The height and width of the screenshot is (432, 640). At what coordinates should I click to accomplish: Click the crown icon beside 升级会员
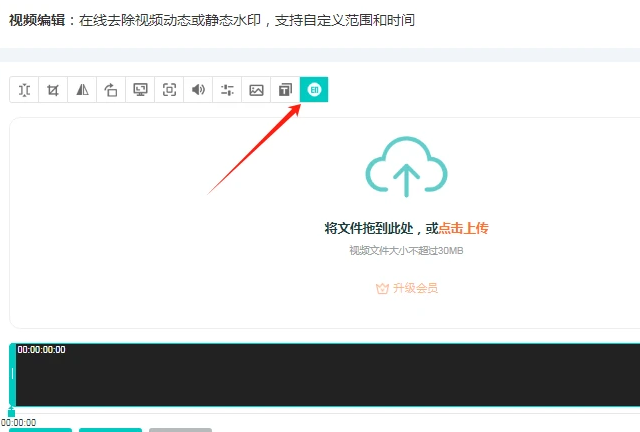pyautogui.click(x=381, y=288)
